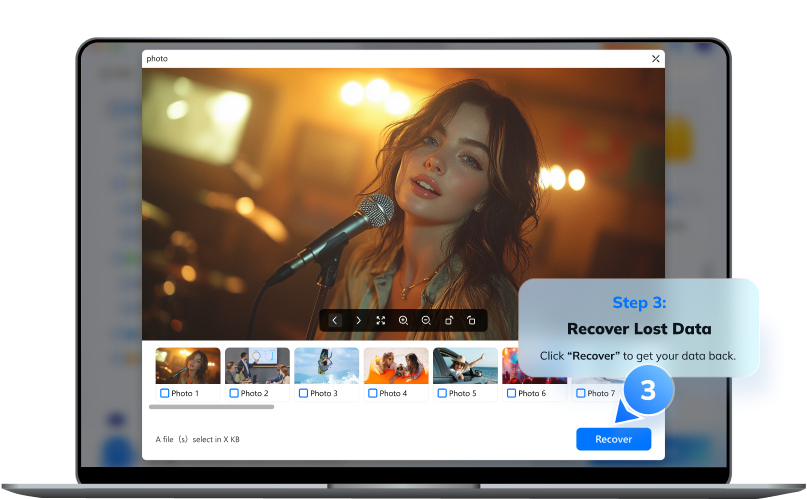807x499 pixels.
Task: Tick the Photo 6 checkbox
Action: click(512, 393)
